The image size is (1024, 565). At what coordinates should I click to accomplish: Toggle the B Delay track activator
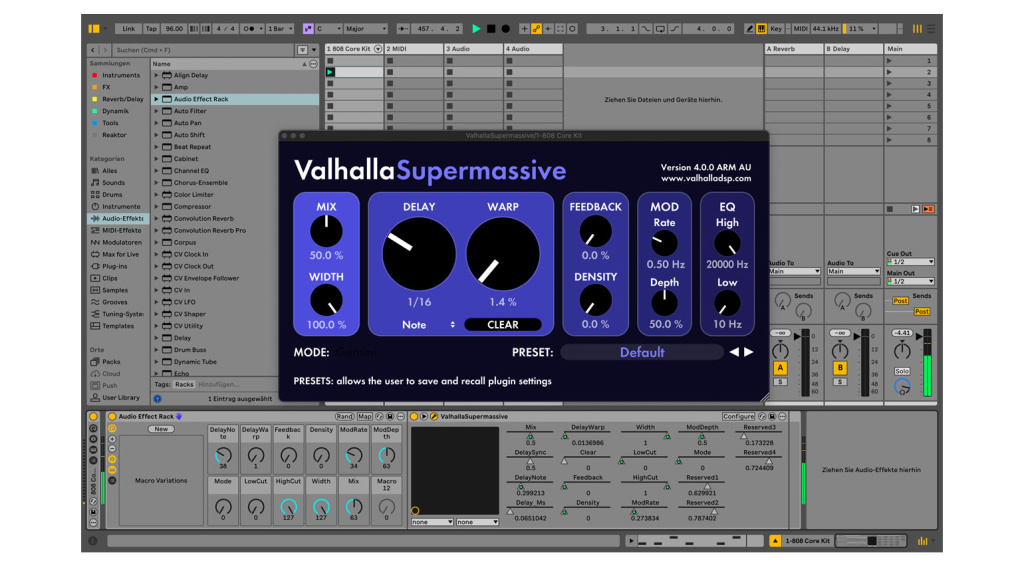coord(840,368)
